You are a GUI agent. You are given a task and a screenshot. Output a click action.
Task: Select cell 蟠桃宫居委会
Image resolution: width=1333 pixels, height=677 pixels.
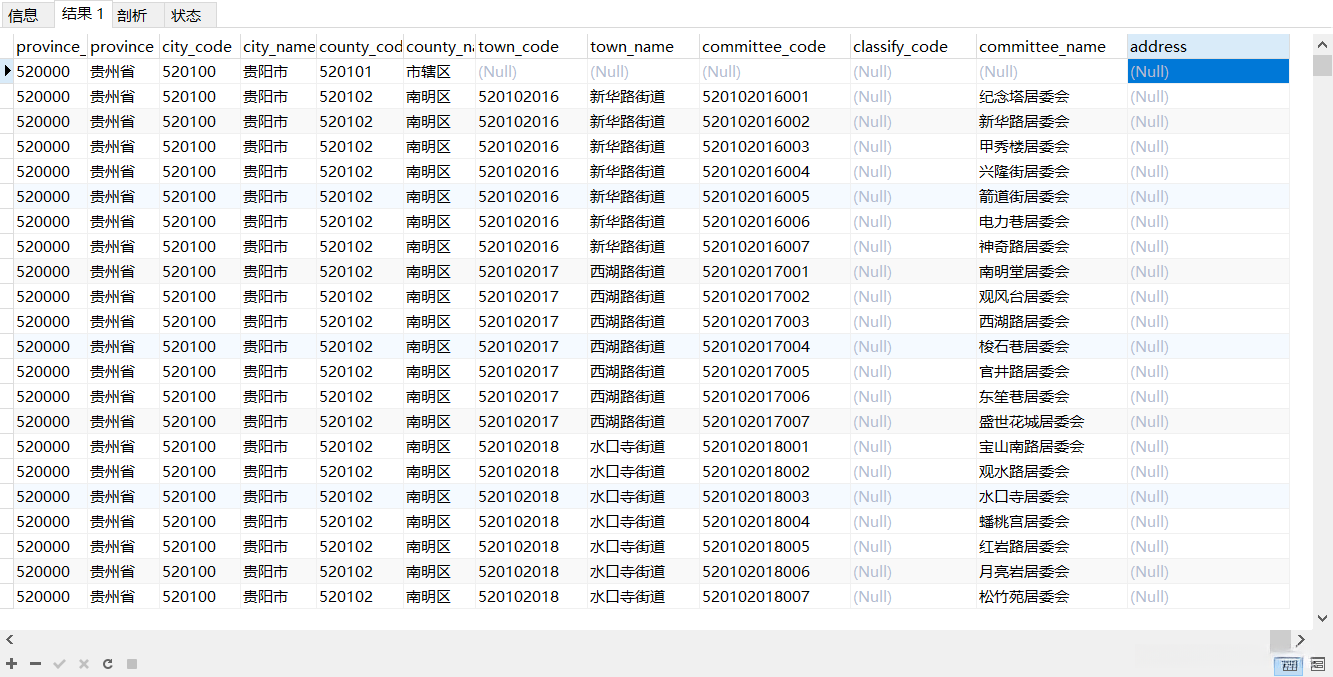coord(1051,521)
